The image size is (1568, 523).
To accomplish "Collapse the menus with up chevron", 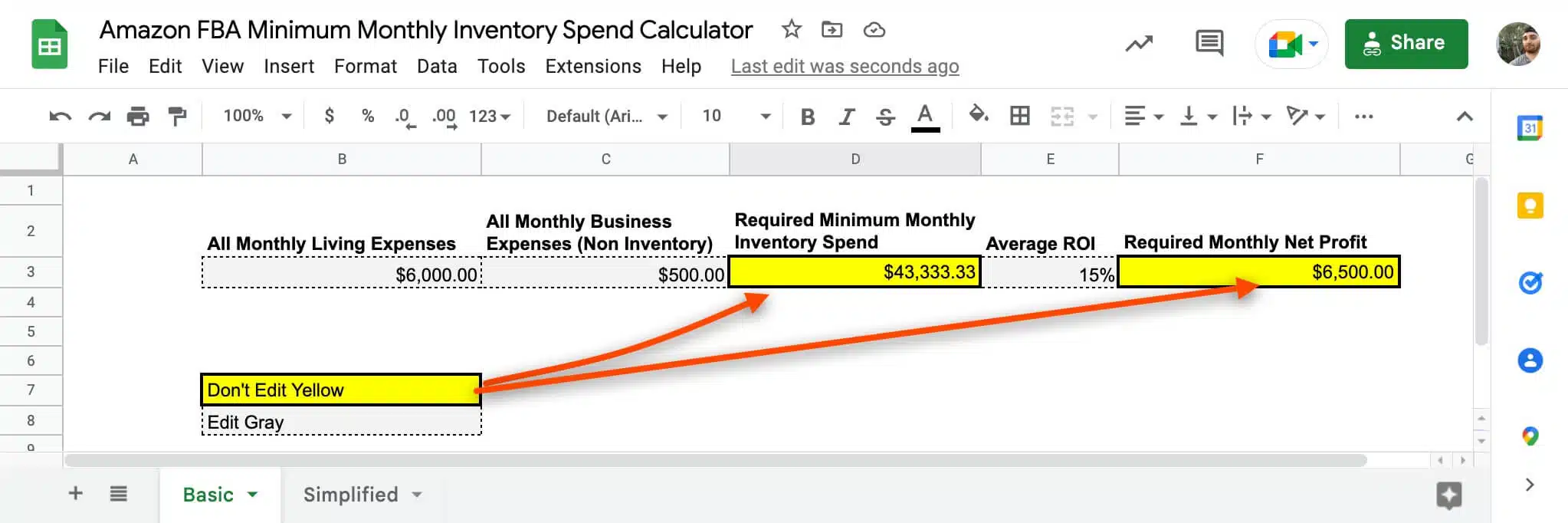I will (1465, 117).
